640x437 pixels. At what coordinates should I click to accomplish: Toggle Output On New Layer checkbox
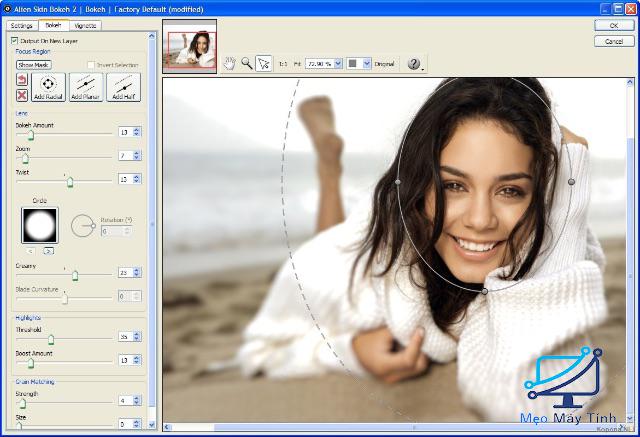[x=14, y=41]
